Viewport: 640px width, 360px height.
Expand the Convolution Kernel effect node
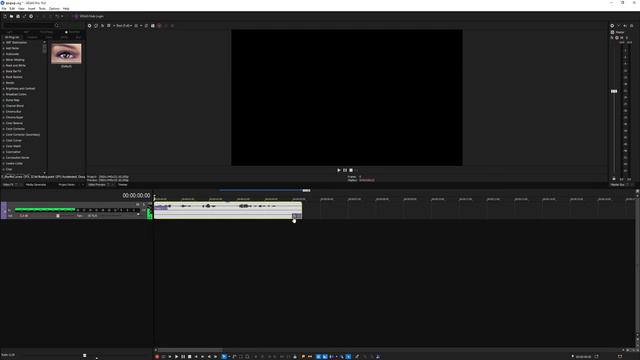4,158
